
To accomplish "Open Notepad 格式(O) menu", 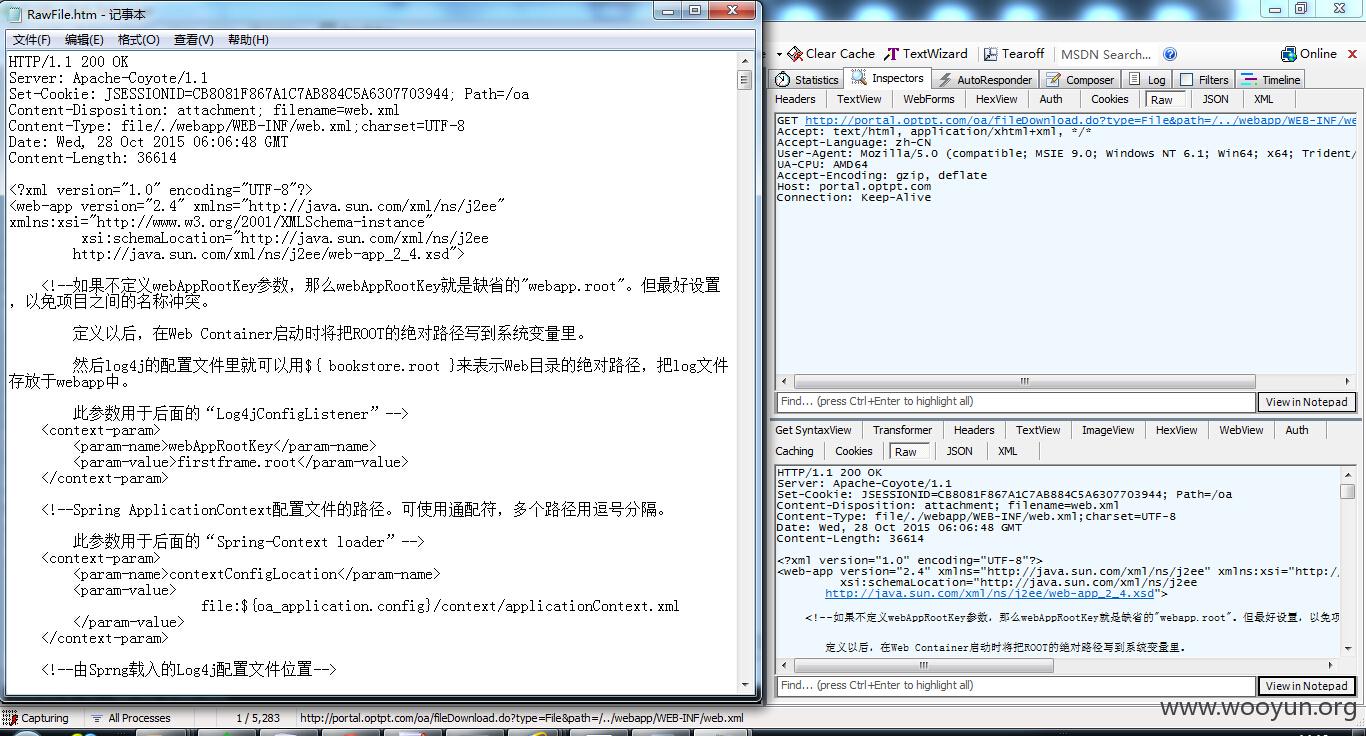I will pos(138,40).
